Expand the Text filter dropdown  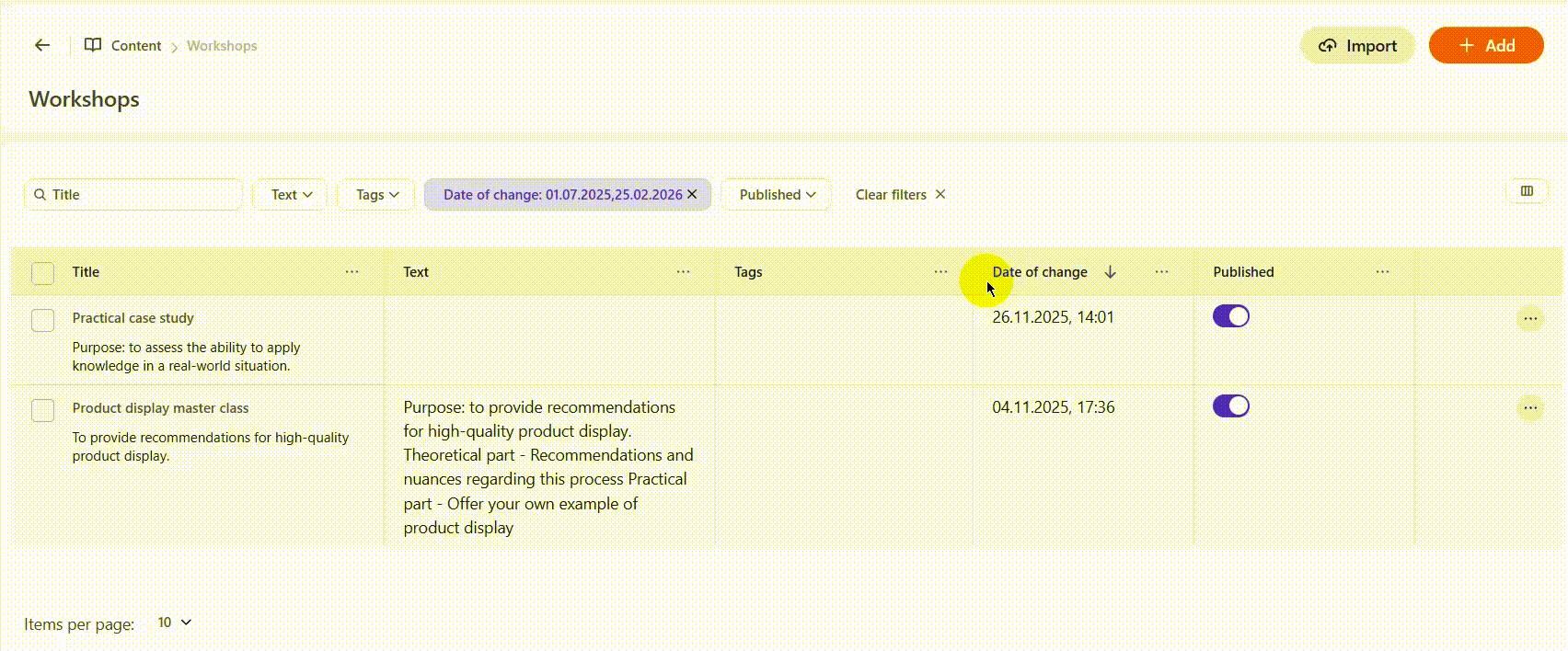pos(291,195)
